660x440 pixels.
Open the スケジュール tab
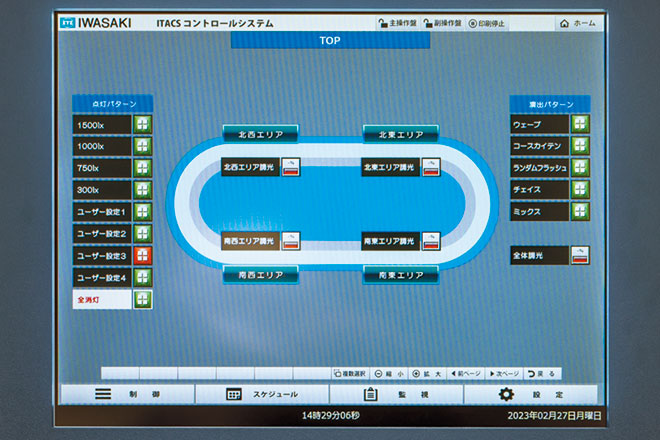pyautogui.click(x=262, y=394)
